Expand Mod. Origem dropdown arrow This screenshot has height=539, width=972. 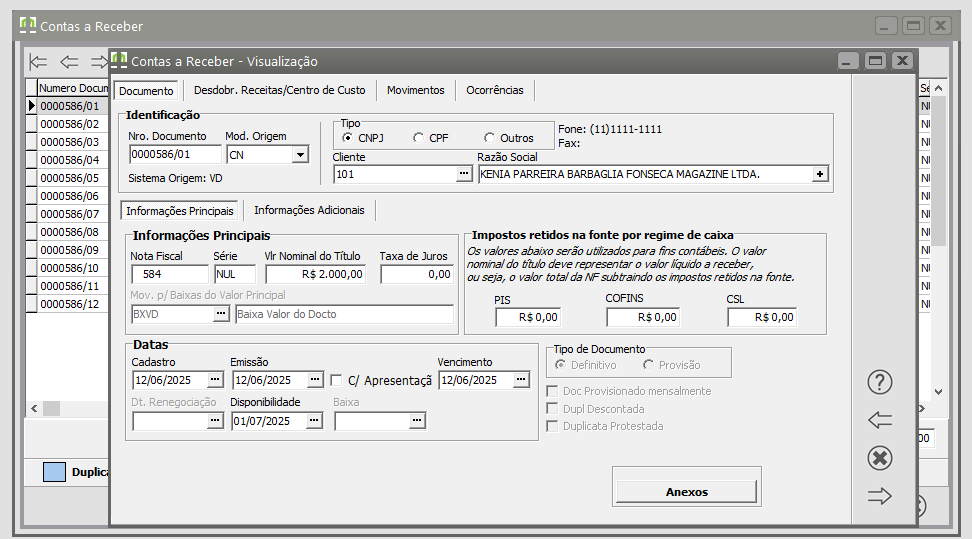click(x=300, y=154)
